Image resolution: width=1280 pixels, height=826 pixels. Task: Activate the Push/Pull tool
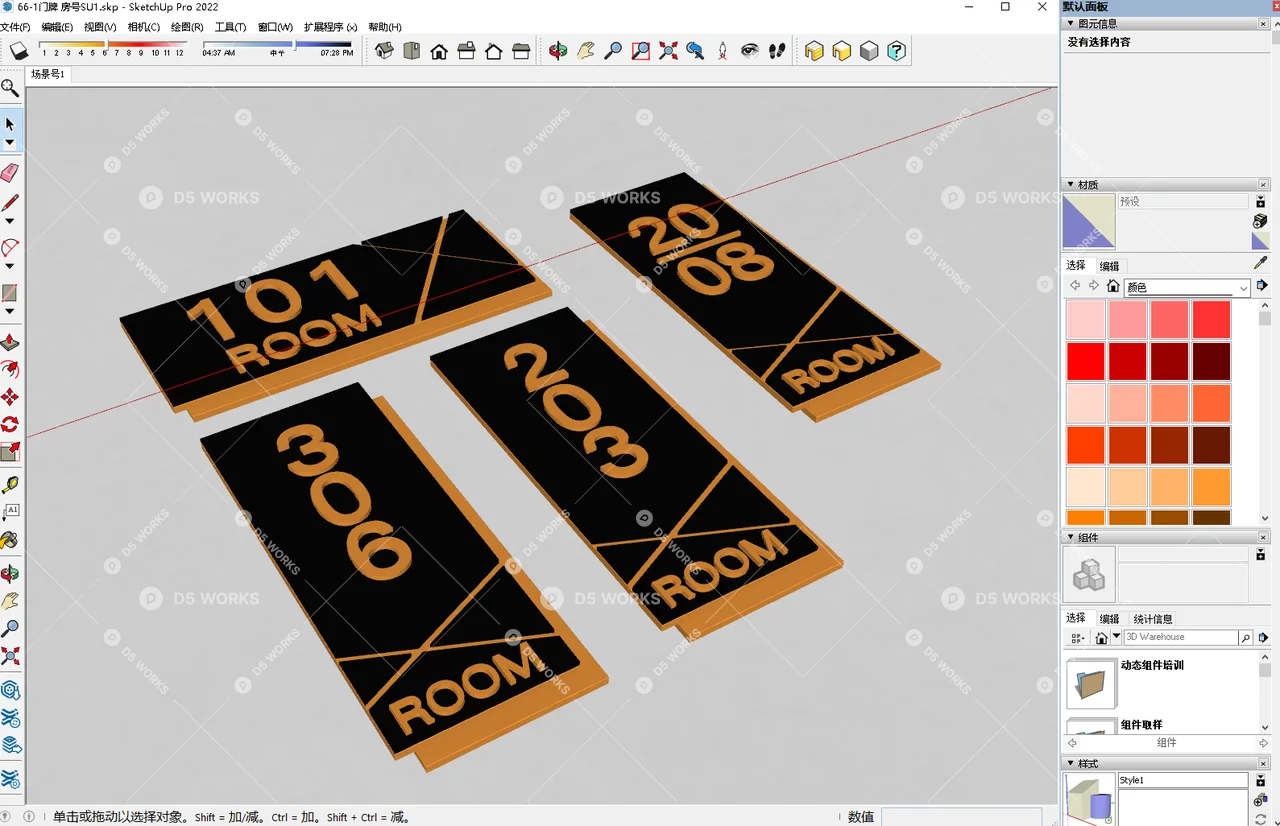[12, 341]
